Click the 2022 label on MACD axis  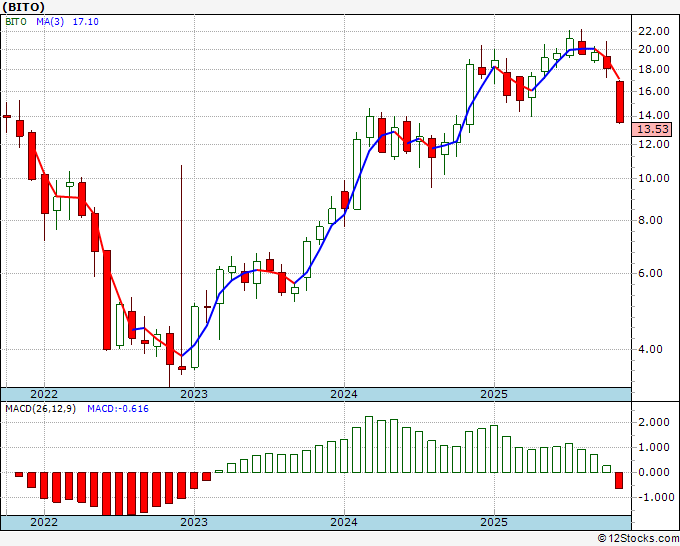point(44,522)
